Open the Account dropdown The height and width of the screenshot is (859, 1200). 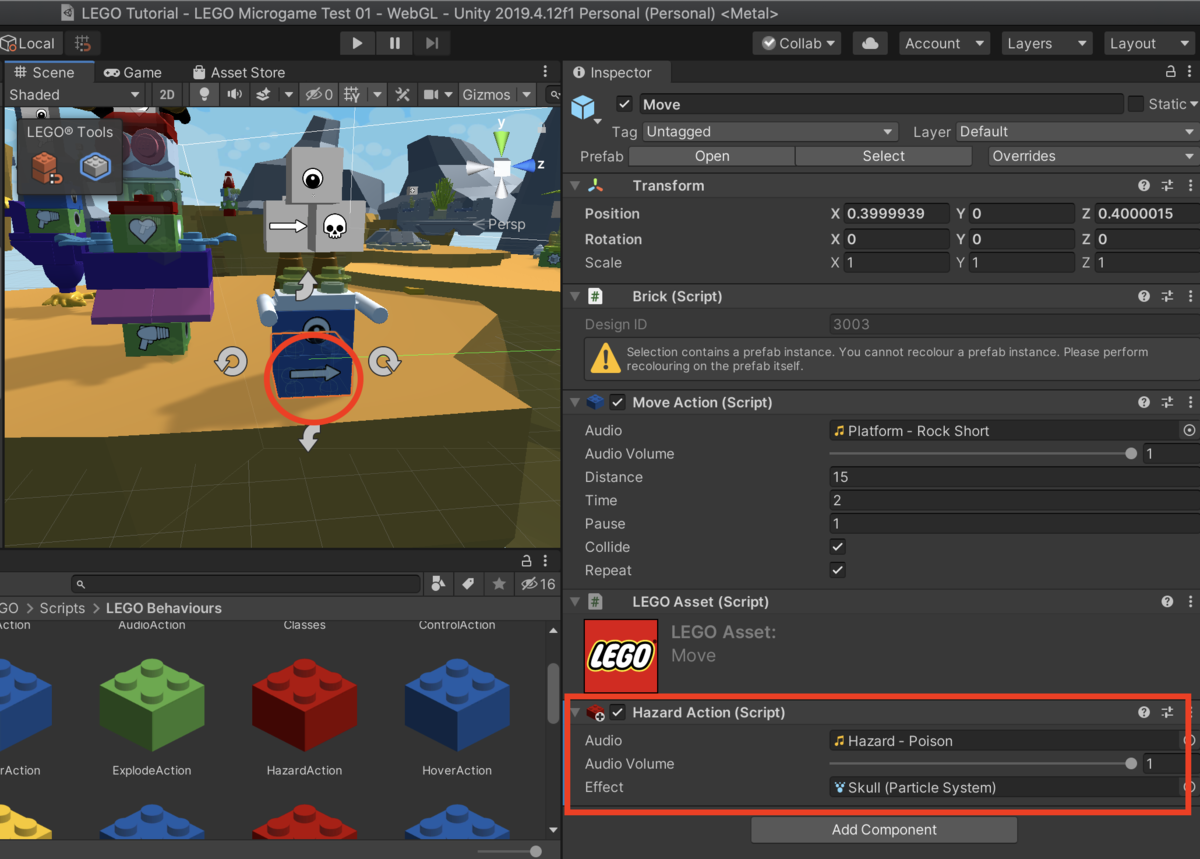943,43
